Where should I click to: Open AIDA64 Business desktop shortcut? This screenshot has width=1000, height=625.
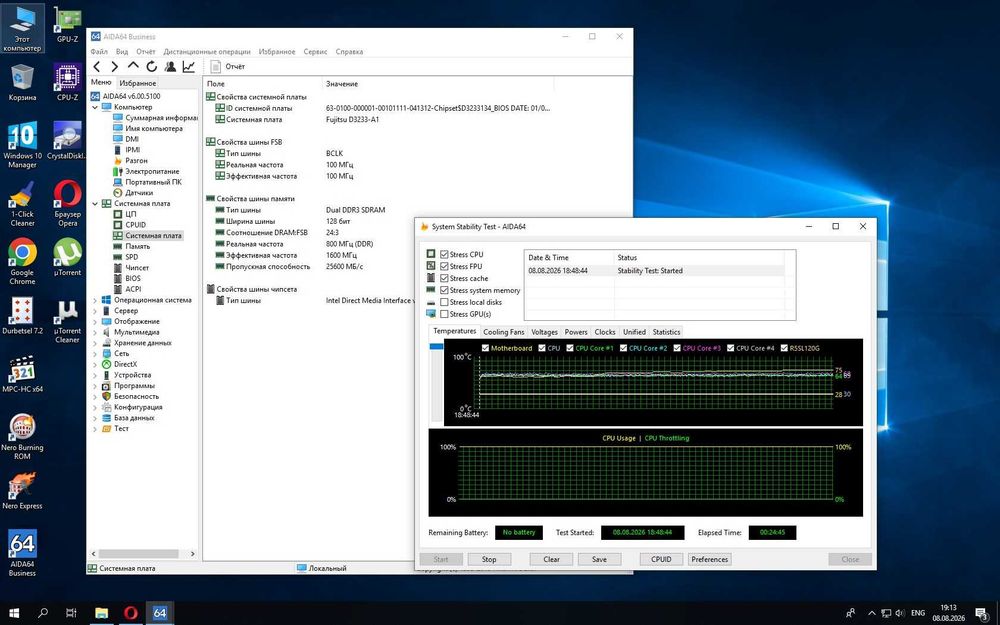point(22,552)
